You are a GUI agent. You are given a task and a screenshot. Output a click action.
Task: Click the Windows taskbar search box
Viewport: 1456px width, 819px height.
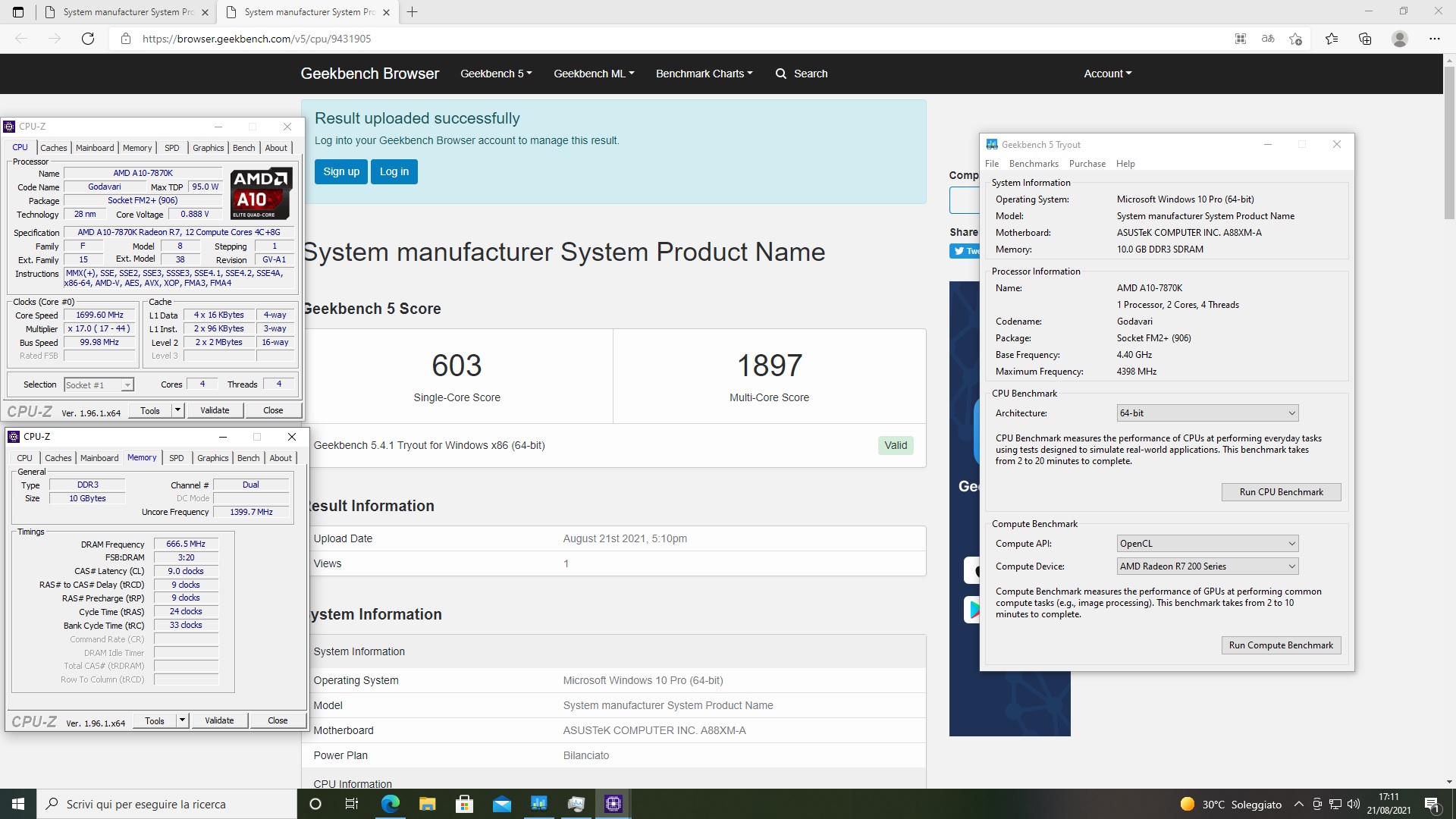pos(167,804)
